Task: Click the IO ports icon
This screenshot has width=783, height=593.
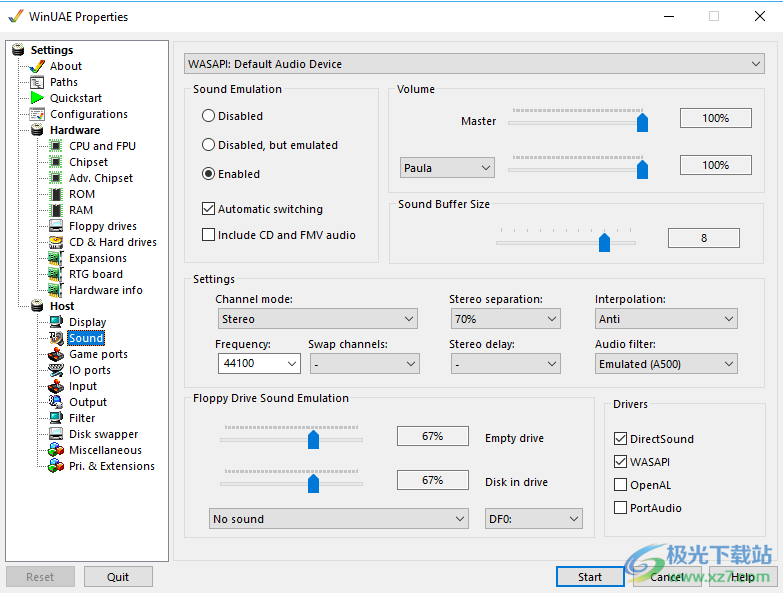Action: click(56, 370)
